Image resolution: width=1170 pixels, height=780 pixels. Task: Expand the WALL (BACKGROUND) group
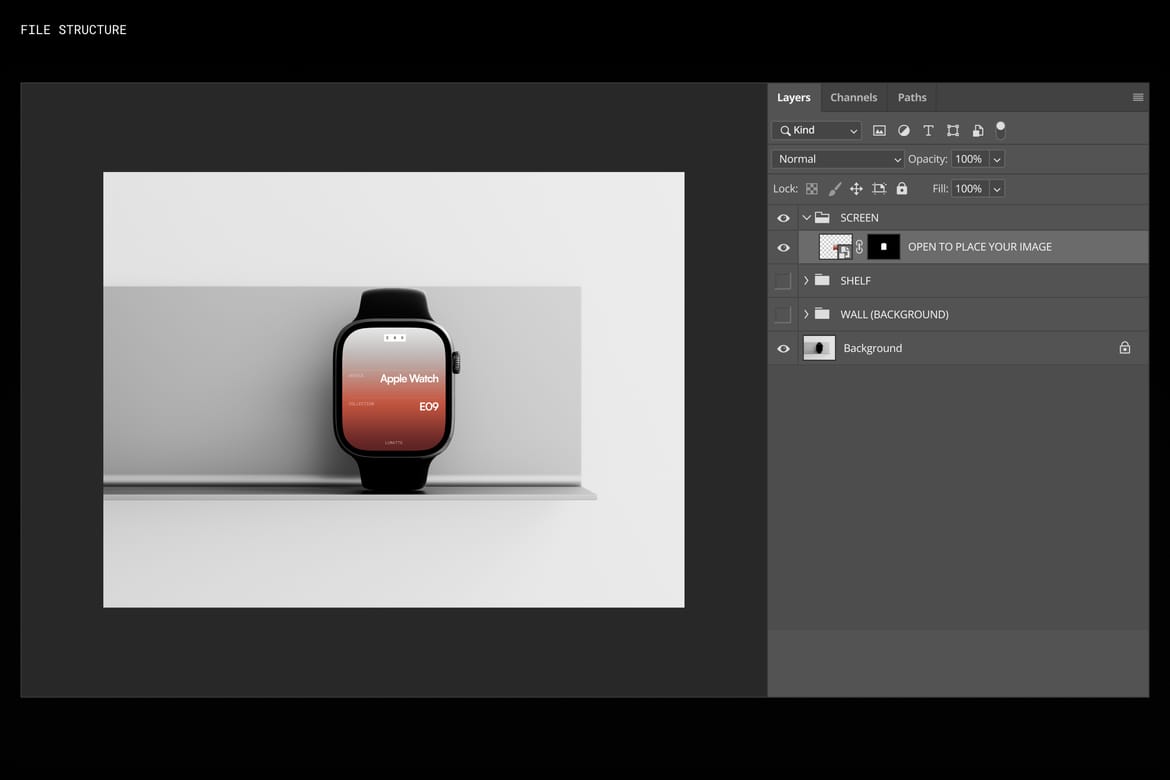click(807, 314)
